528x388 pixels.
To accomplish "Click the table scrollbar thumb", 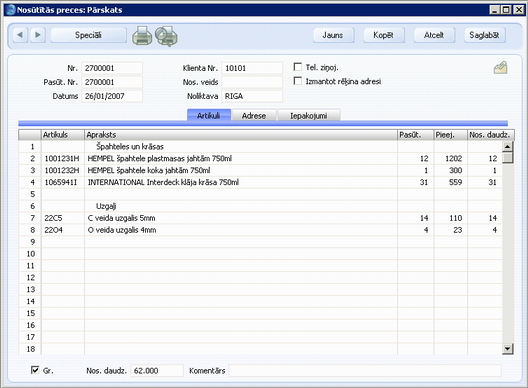I will click(x=508, y=158).
